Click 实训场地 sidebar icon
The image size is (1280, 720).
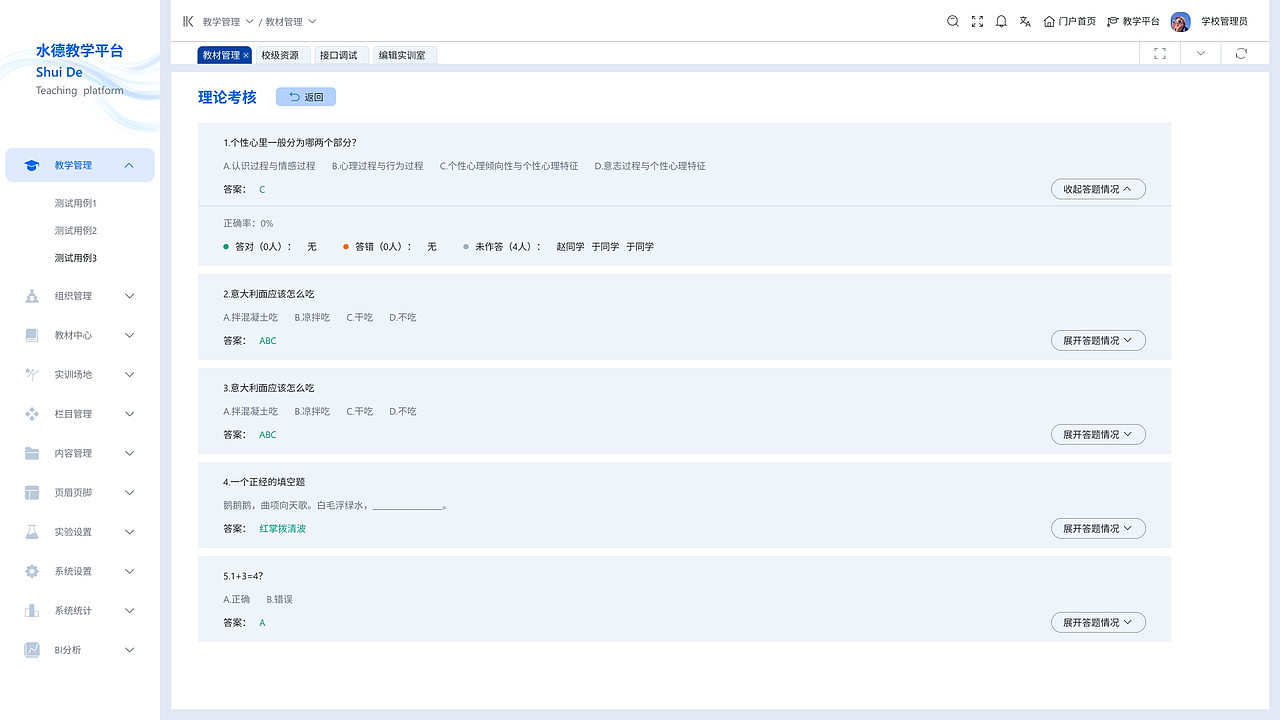[32, 374]
